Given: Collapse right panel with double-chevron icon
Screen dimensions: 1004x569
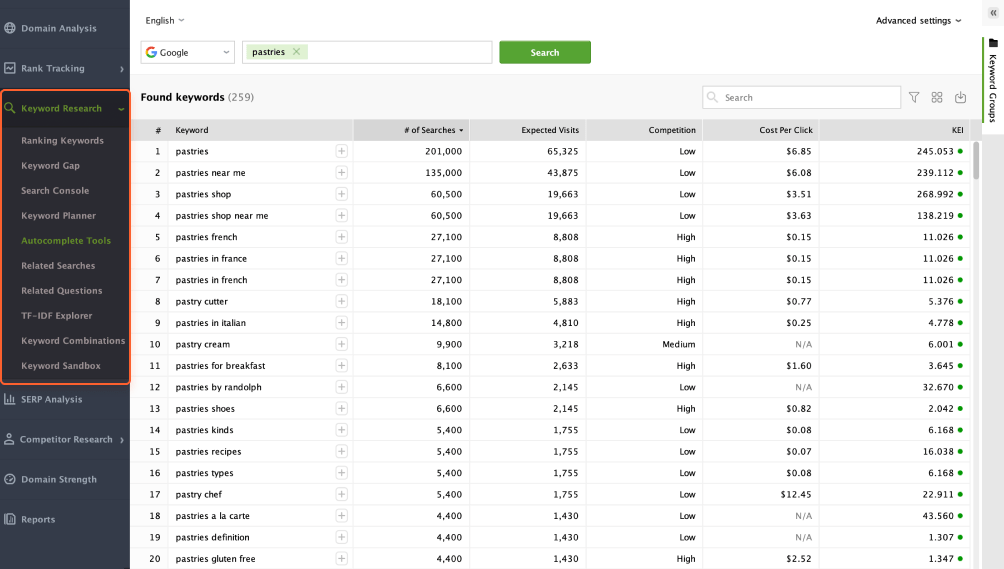Looking at the screenshot, I should [993, 14].
